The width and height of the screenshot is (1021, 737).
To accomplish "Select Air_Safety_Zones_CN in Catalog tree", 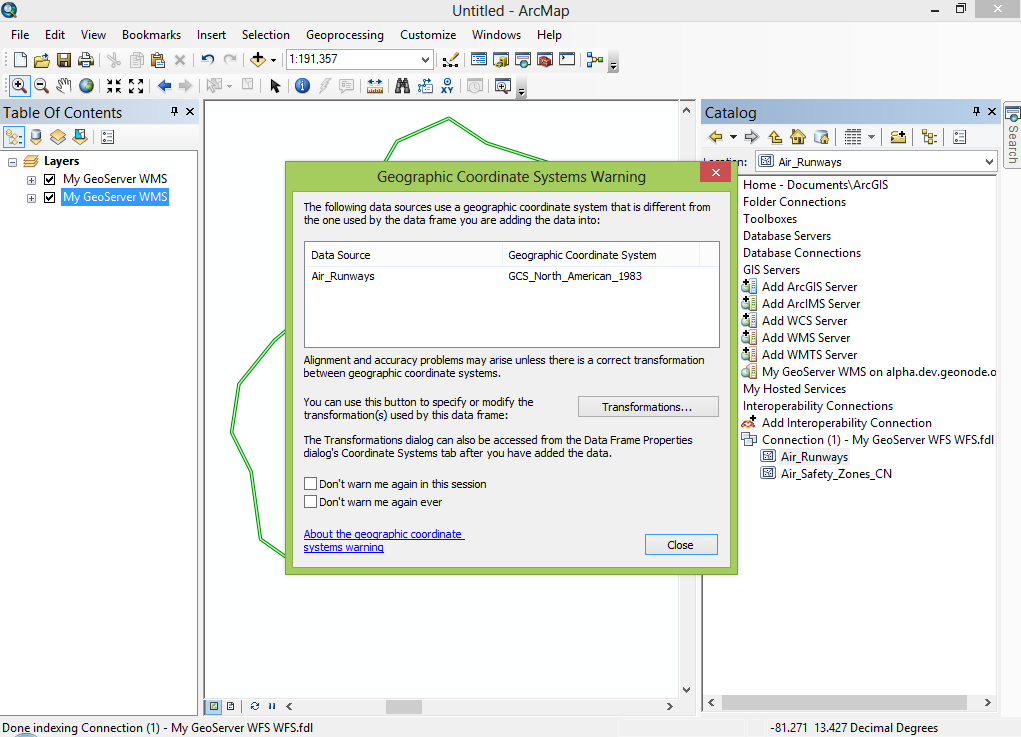I will pyautogui.click(x=836, y=474).
